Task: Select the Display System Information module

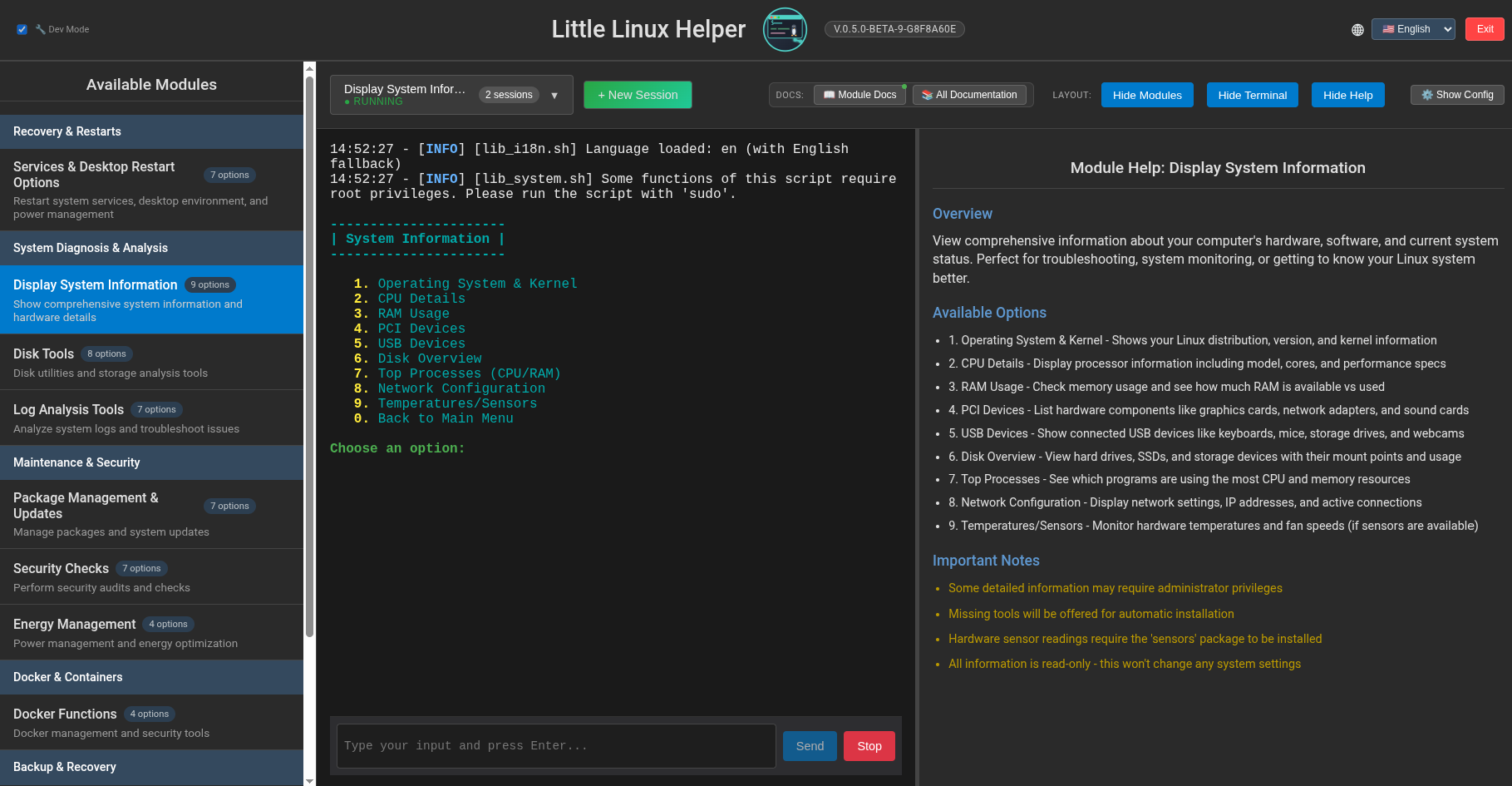Action: [151, 299]
